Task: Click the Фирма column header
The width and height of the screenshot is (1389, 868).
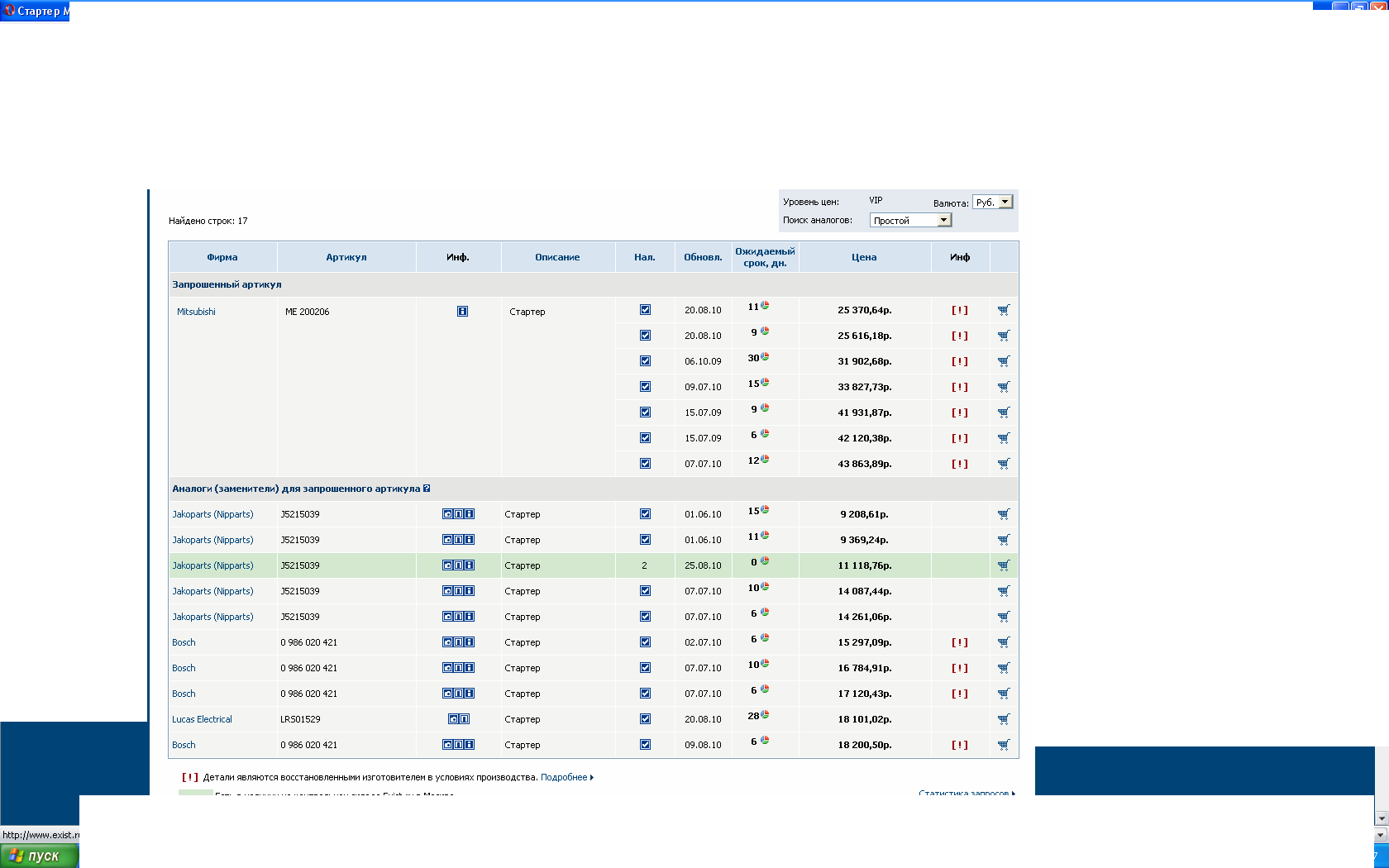Action: [x=222, y=257]
